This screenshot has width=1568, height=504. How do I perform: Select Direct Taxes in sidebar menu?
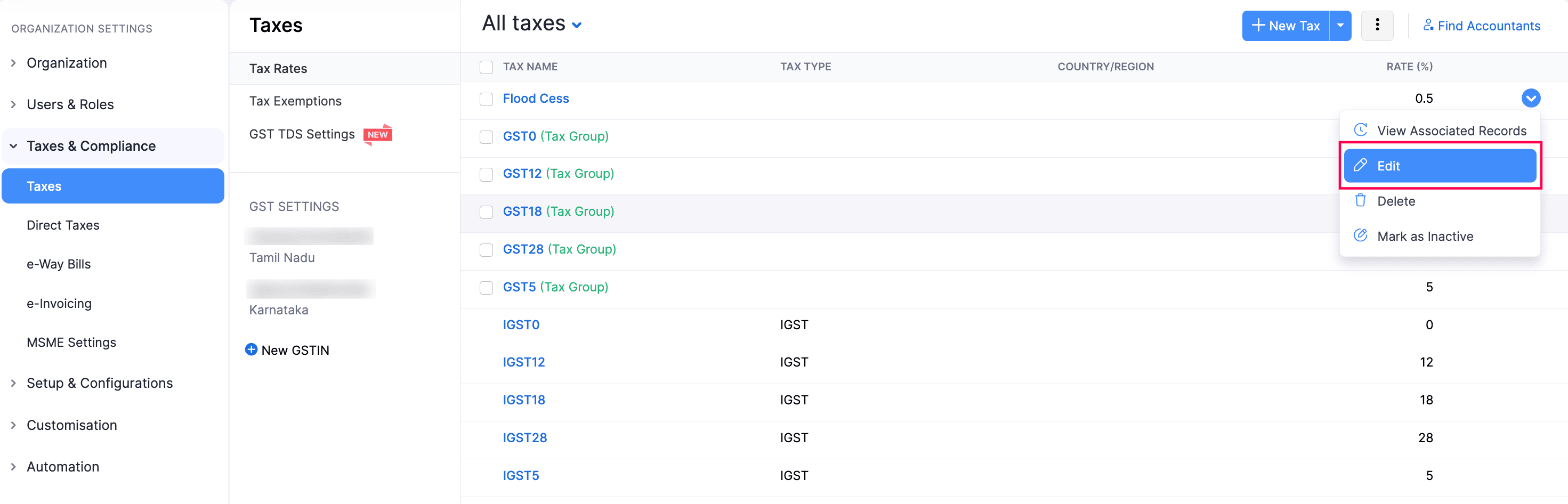63,225
